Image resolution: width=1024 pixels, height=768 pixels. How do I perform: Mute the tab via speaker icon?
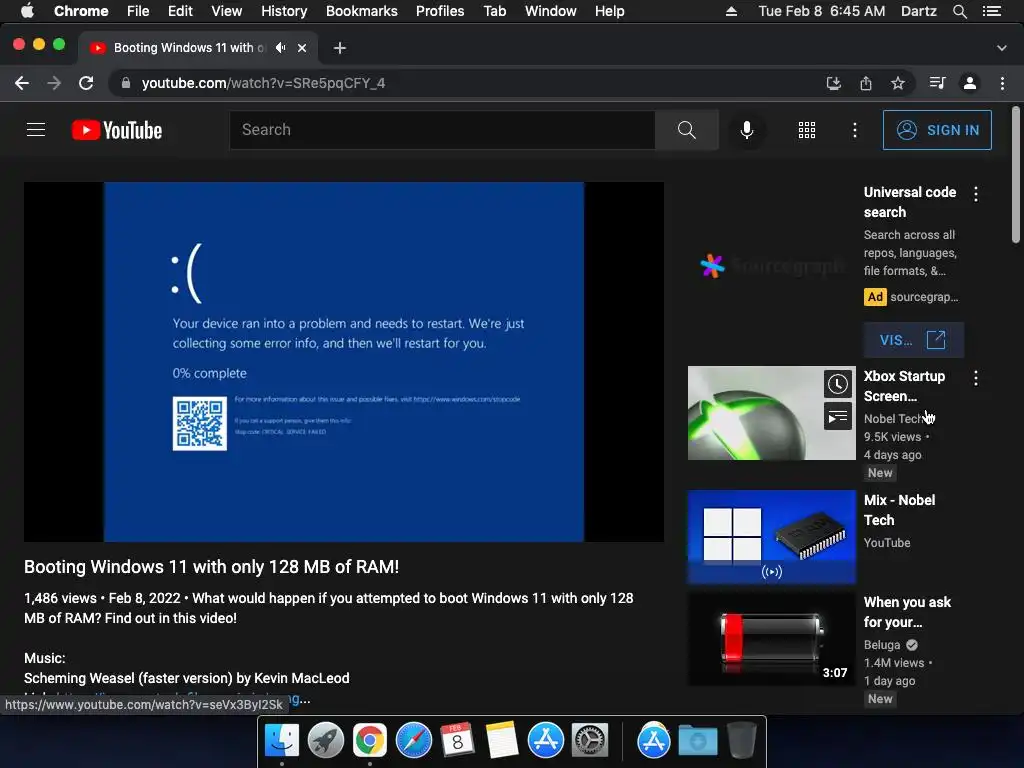[x=281, y=48]
